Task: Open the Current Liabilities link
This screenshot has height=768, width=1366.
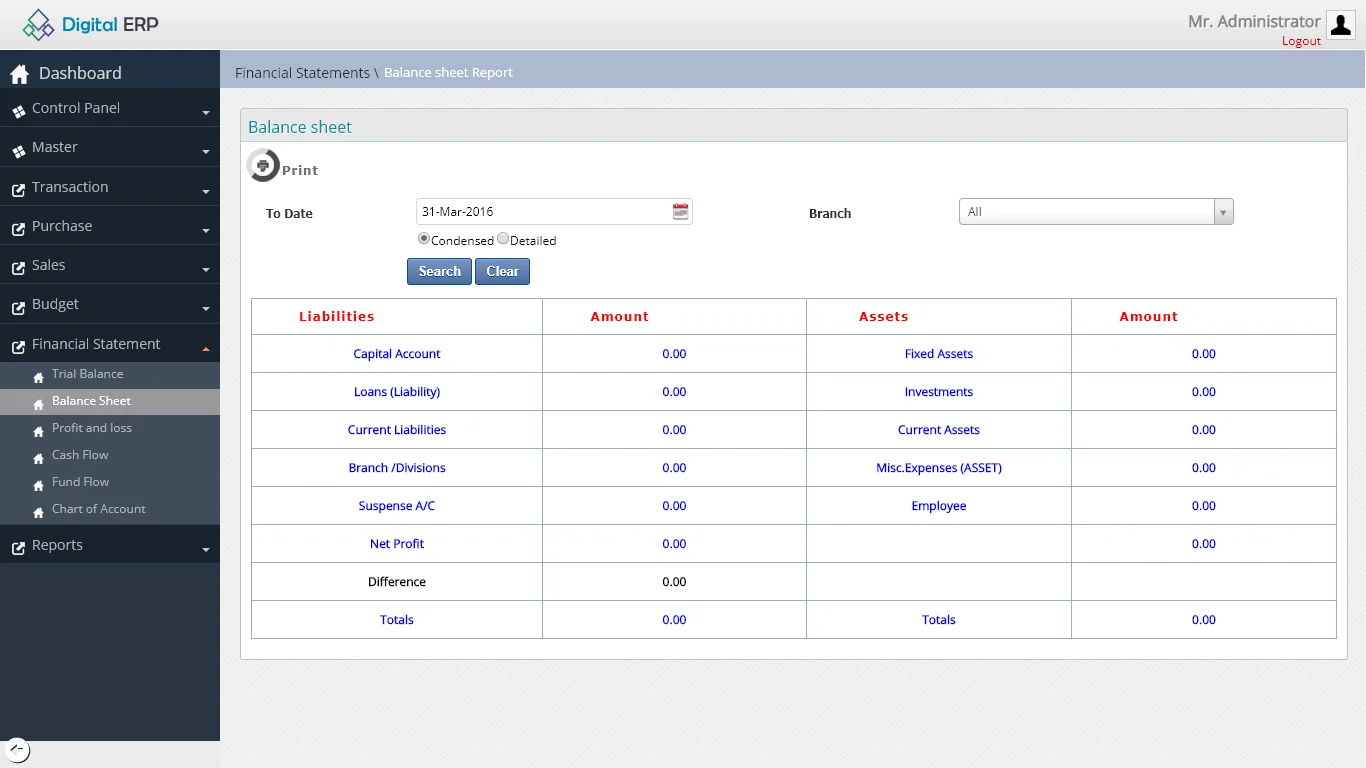Action: tap(397, 430)
